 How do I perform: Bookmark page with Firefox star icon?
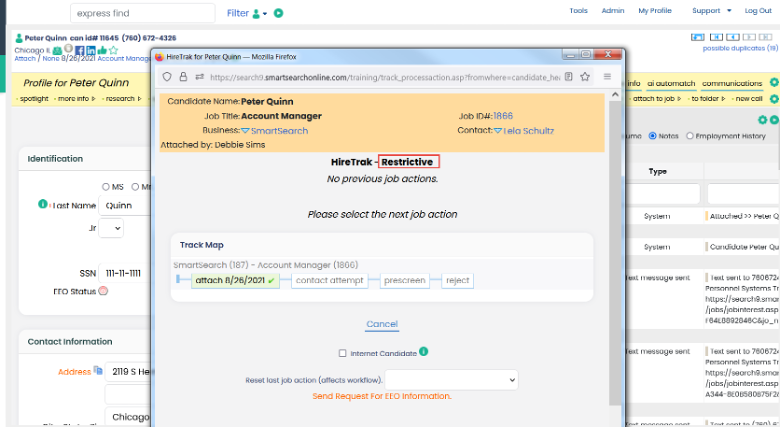click(585, 76)
